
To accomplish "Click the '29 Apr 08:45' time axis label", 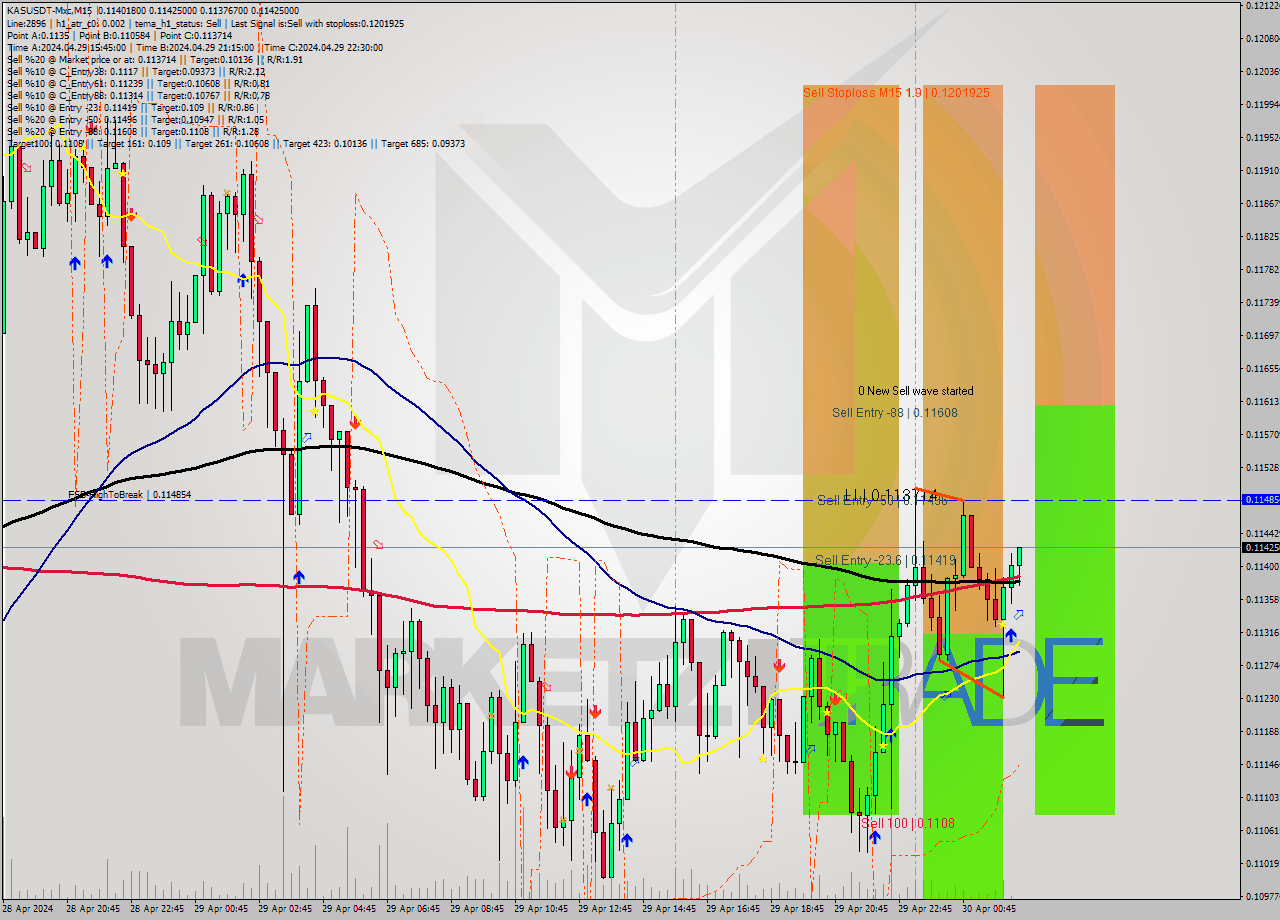I will [476, 909].
